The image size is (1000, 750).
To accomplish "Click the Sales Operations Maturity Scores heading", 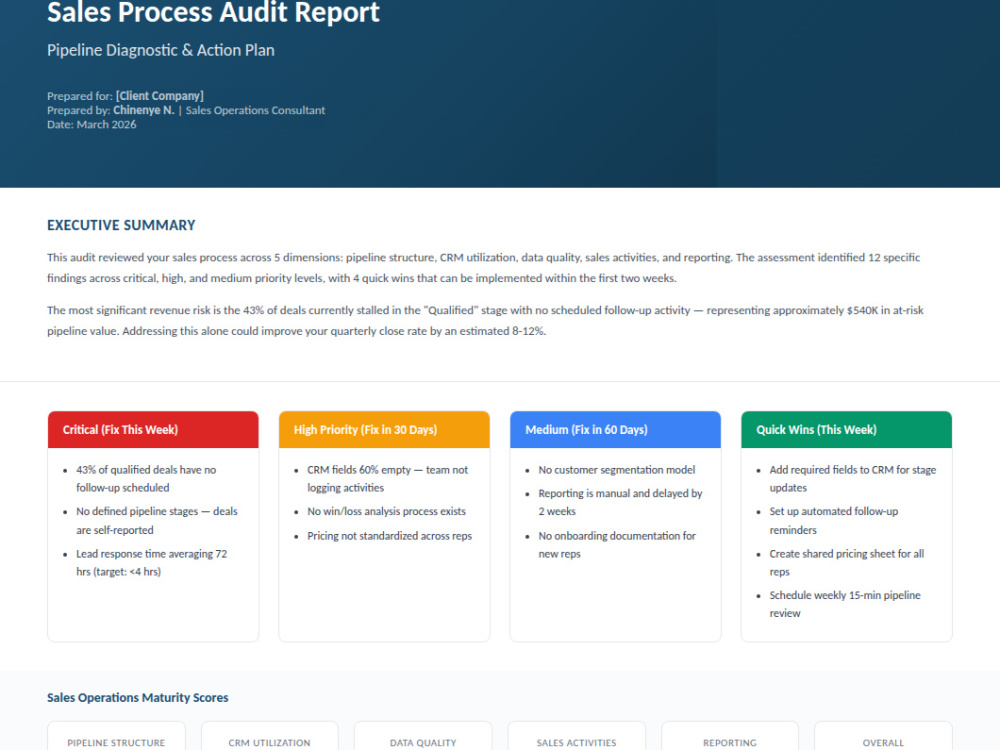I will click(x=138, y=698).
